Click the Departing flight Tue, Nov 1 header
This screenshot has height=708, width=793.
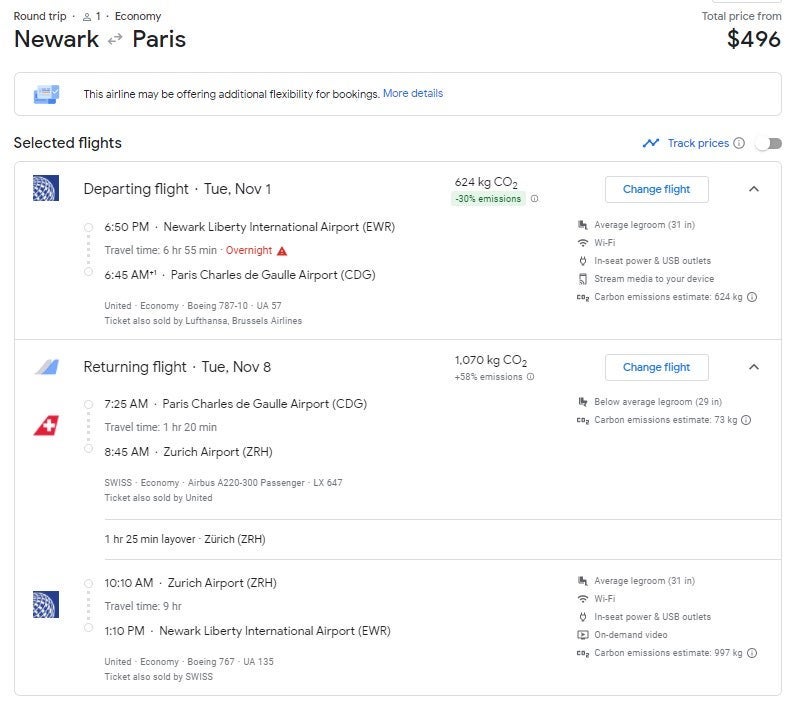pyautogui.click(x=177, y=189)
